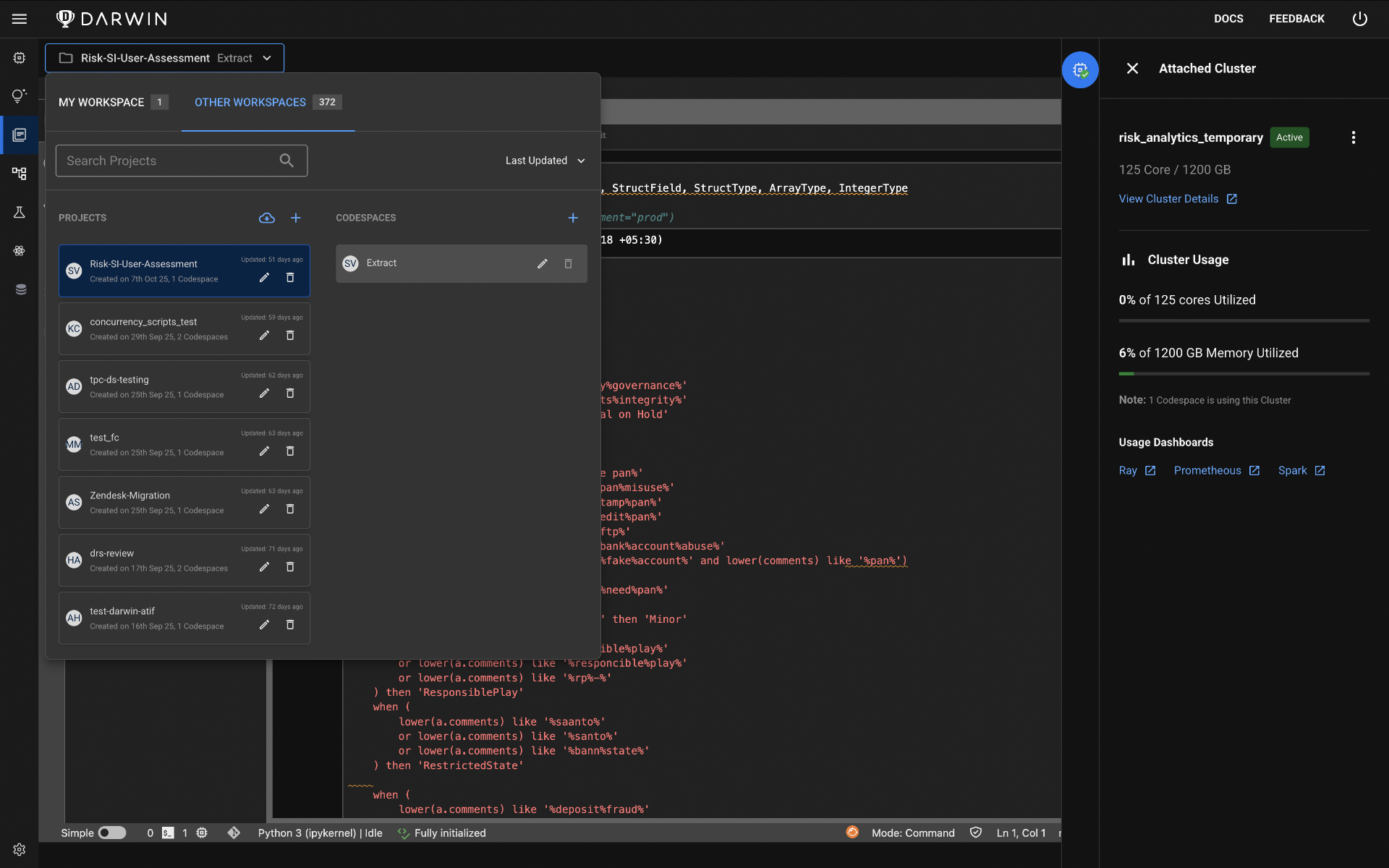The width and height of the screenshot is (1389, 868).
Task: Select the Zendesk-Migration project card
Action: point(184,503)
